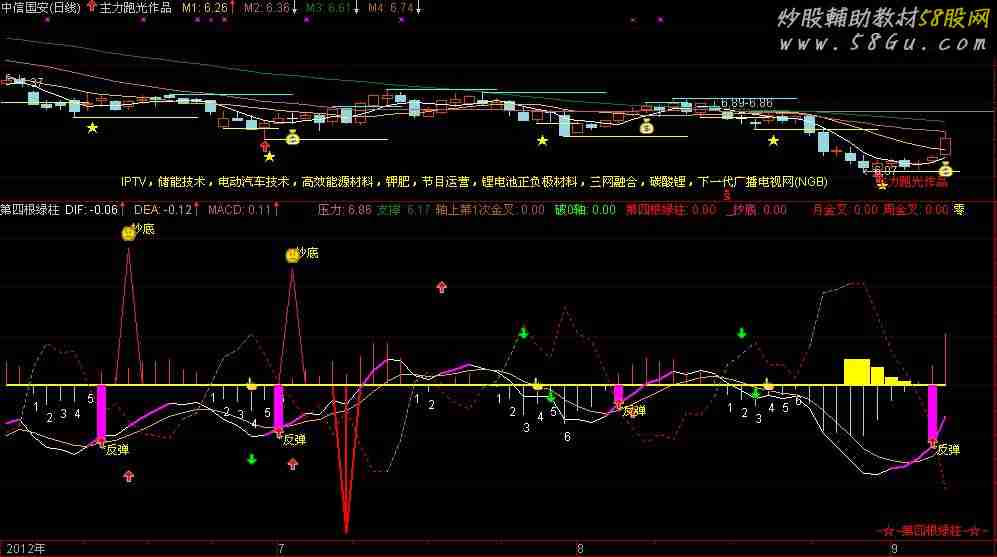997x557 pixels.
Task: Click the money bag icon just after July start
Action: click(292, 137)
